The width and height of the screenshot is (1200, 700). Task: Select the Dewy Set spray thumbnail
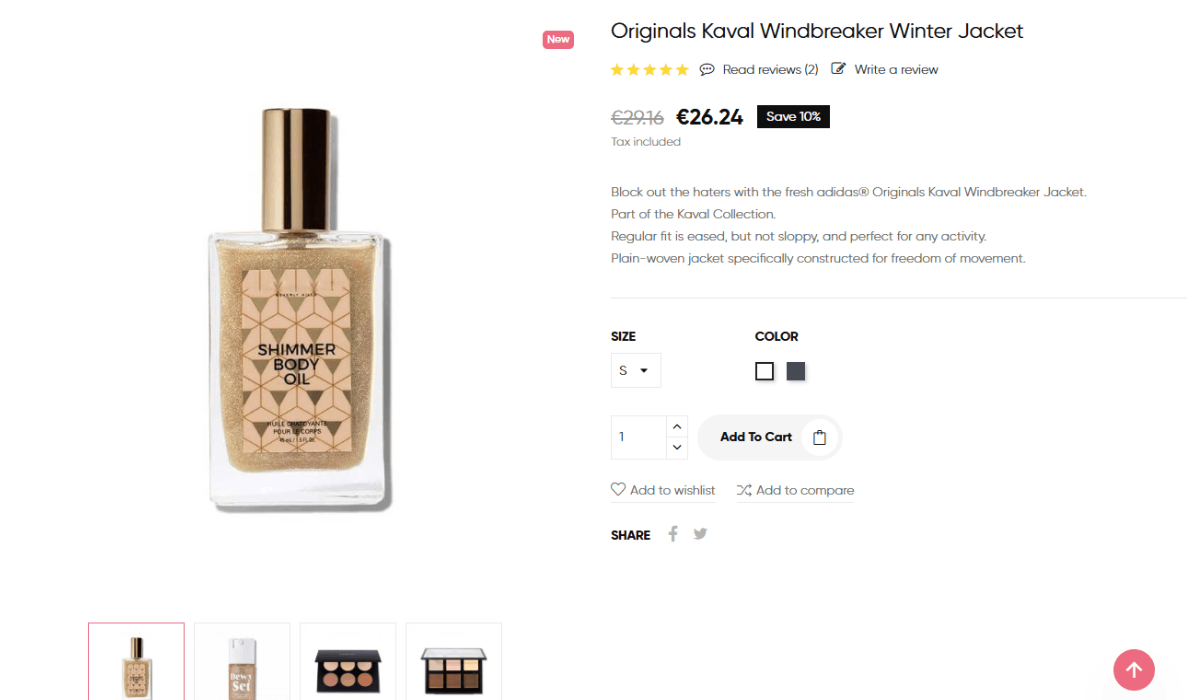point(242,661)
